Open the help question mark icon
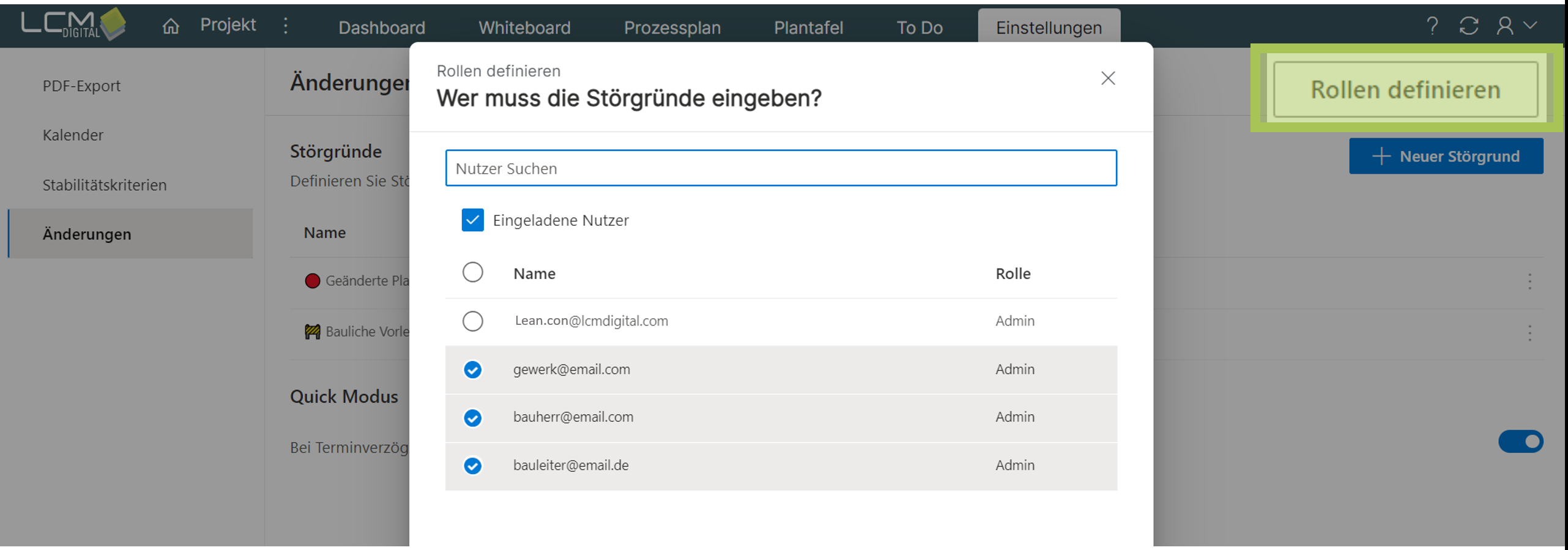This screenshot has height=550, width=1568. pyautogui.click(x=1432, y=26)
